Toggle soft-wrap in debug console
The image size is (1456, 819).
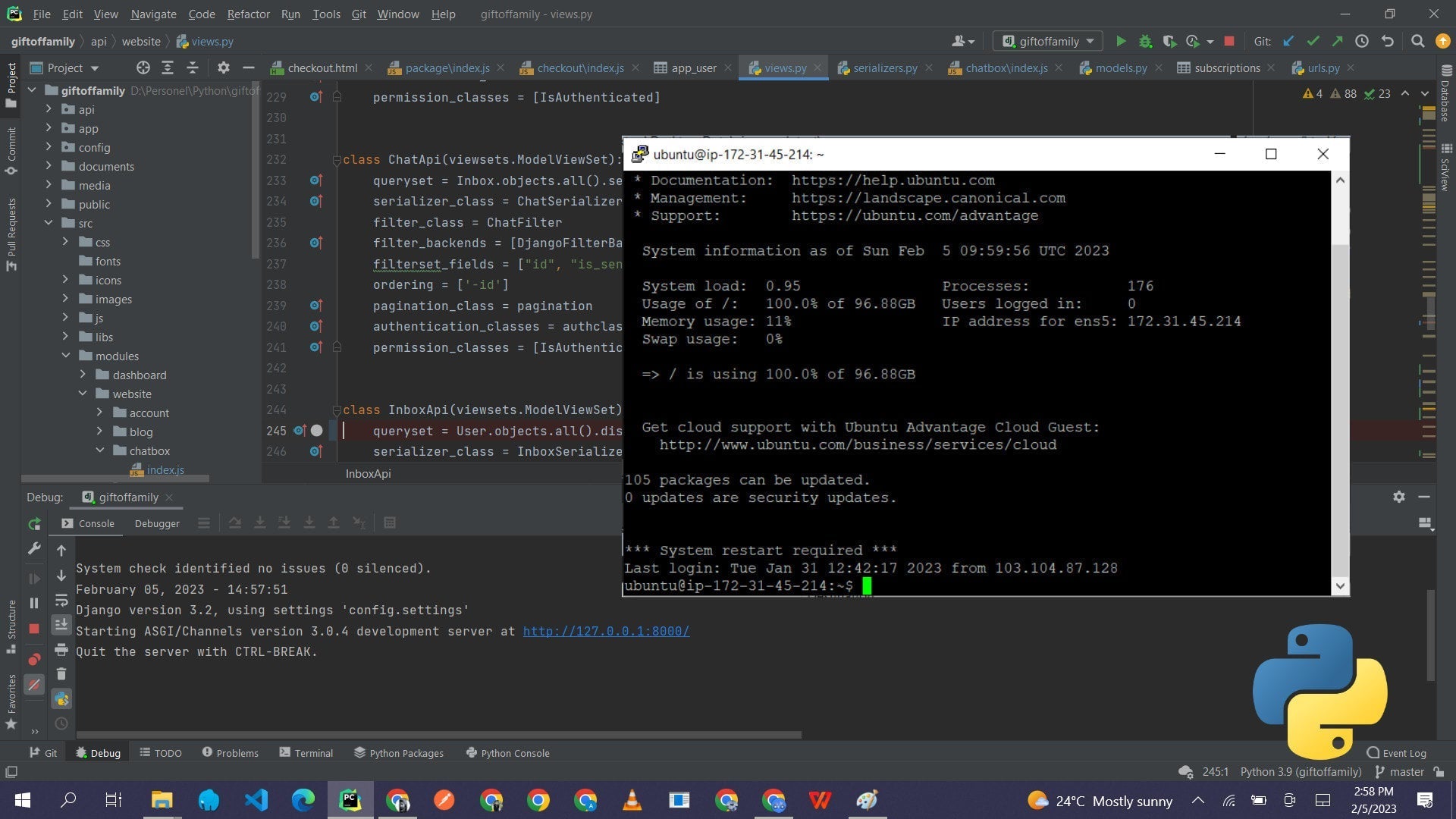pyautogui.click(x=61, y=601)
